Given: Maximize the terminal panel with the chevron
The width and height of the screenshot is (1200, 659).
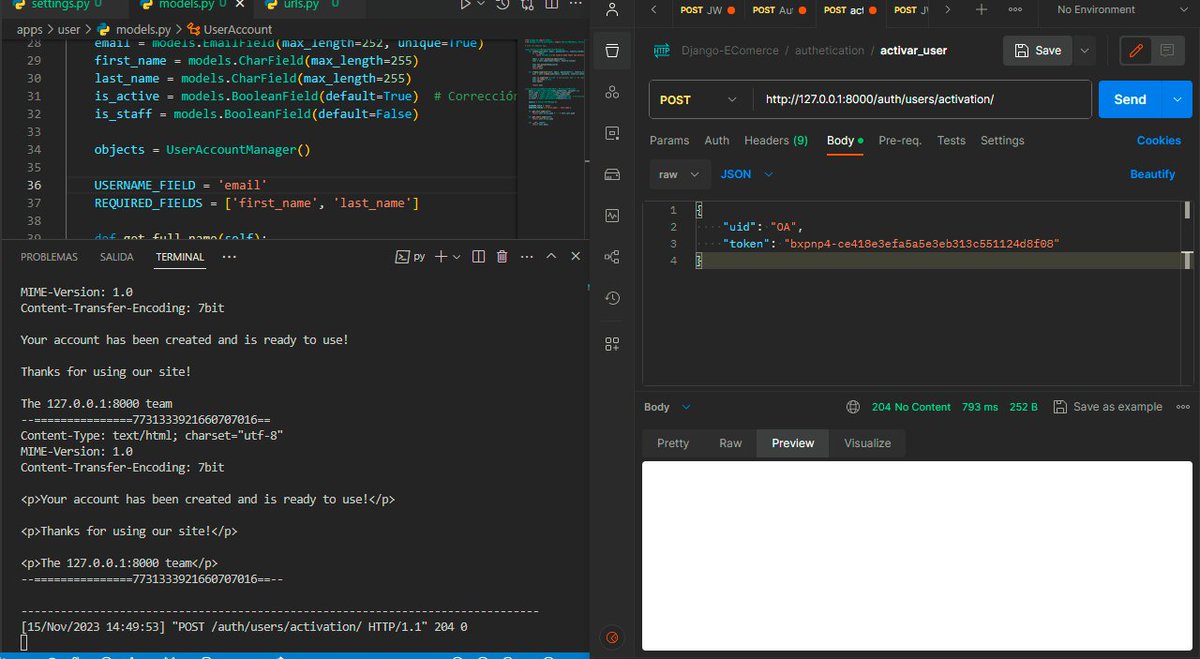Looking at the screenshot, I should (x=551, y=257).
